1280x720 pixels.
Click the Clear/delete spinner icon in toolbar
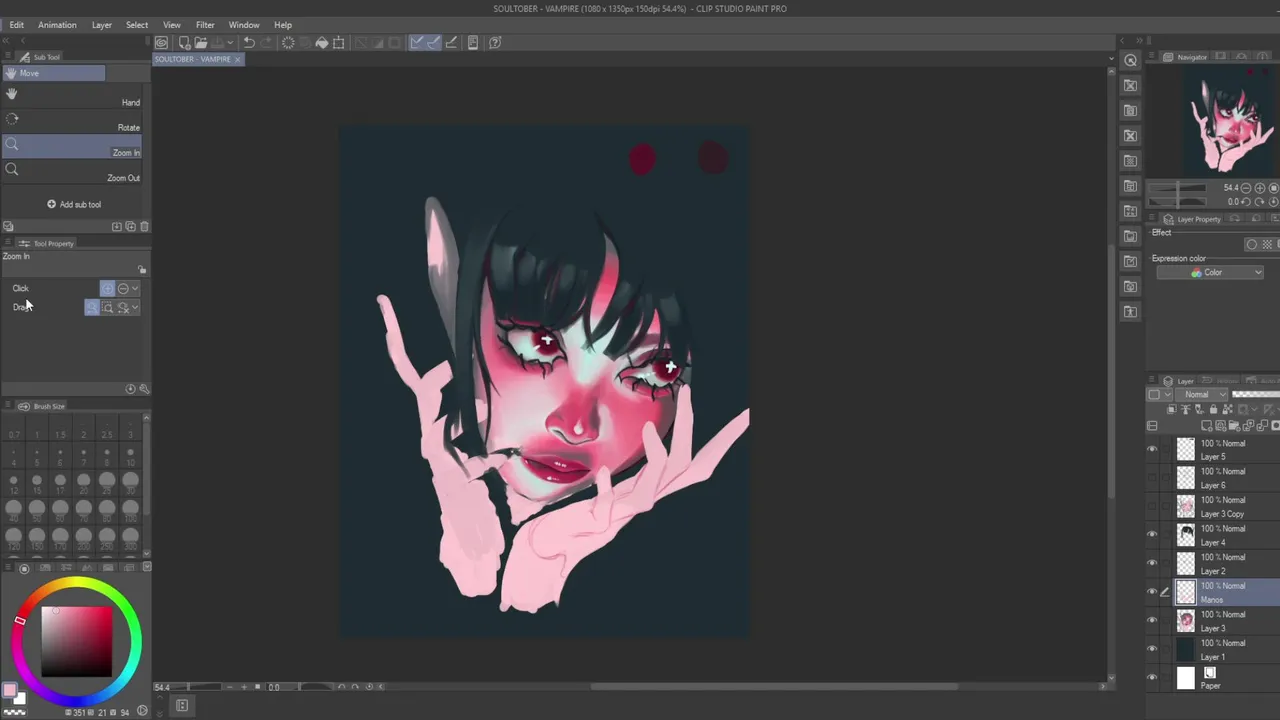(288, 43)
